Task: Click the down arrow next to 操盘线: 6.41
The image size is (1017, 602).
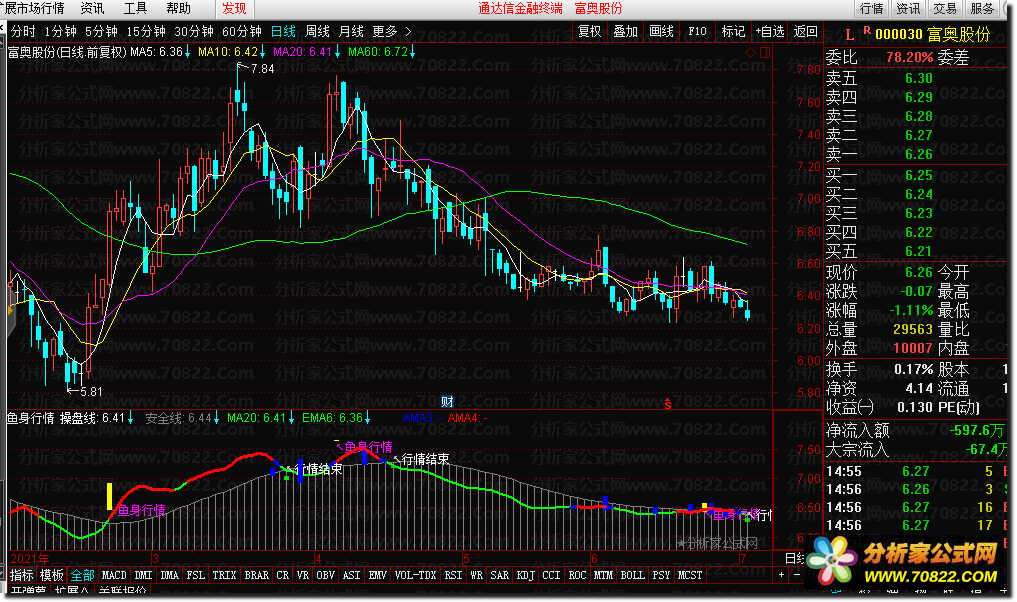Action: pos(130,418)
